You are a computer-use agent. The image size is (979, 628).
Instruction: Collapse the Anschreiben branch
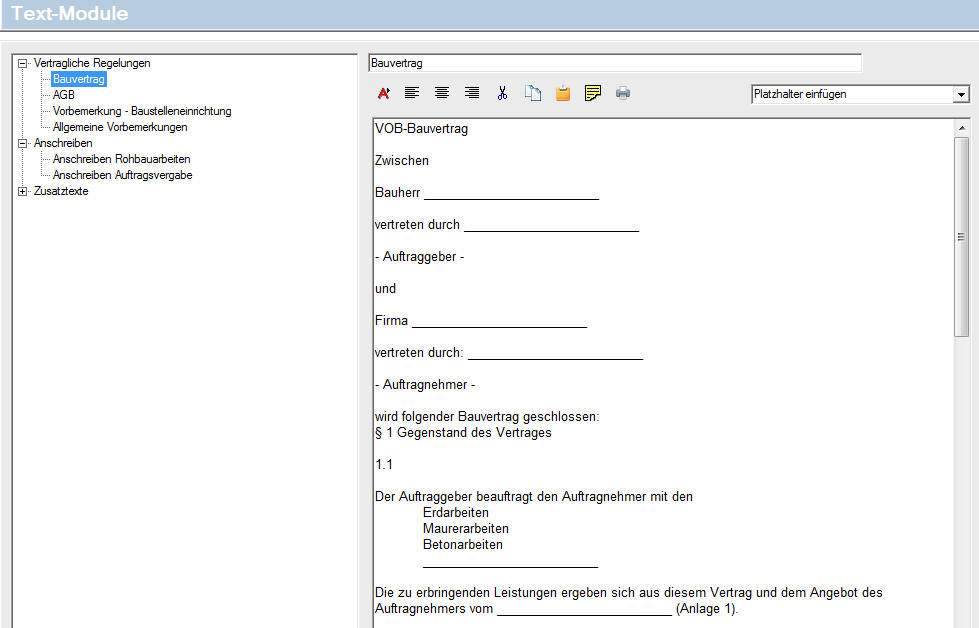coord(22,142)
